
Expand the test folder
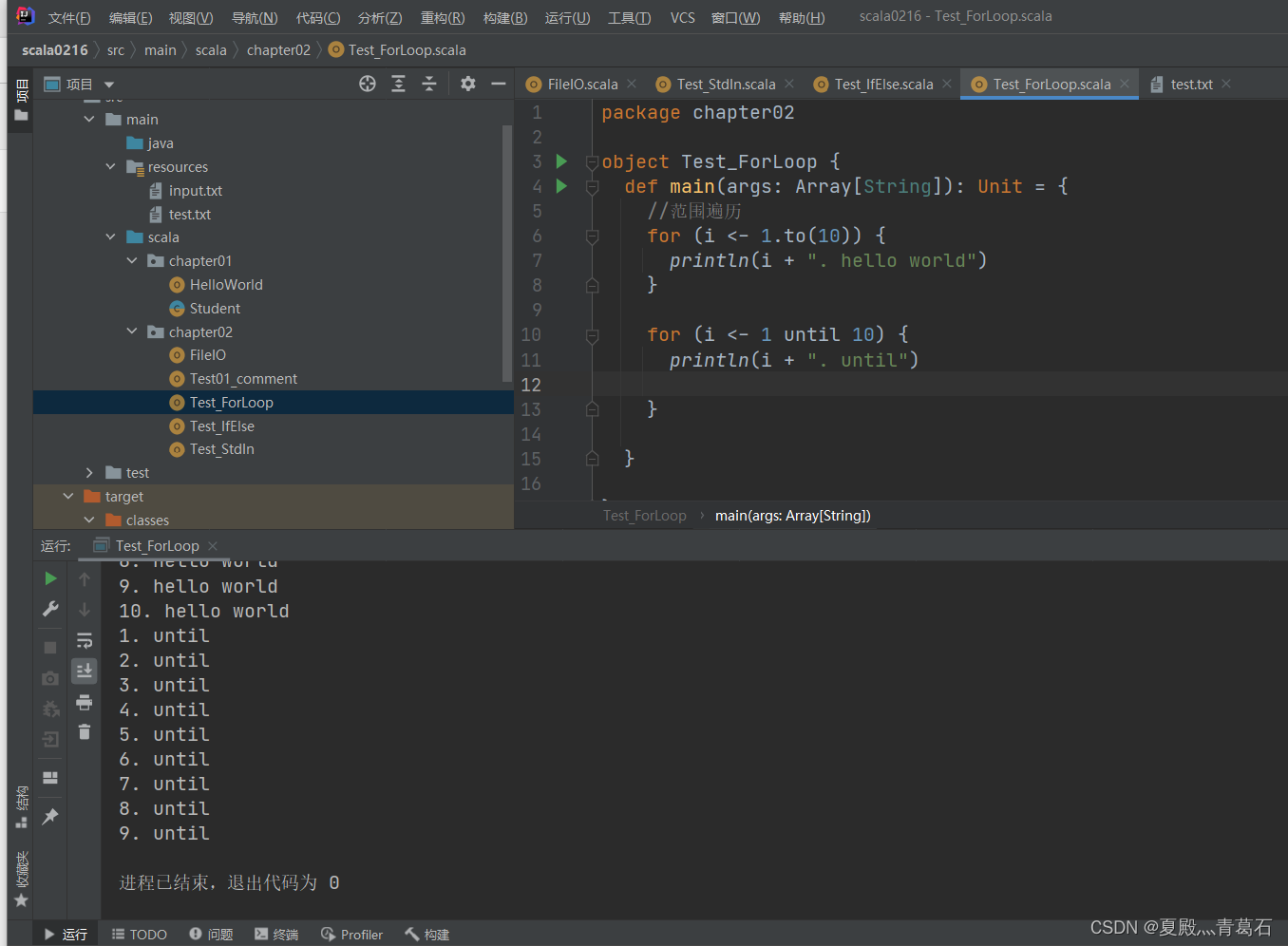click(89, 472)
